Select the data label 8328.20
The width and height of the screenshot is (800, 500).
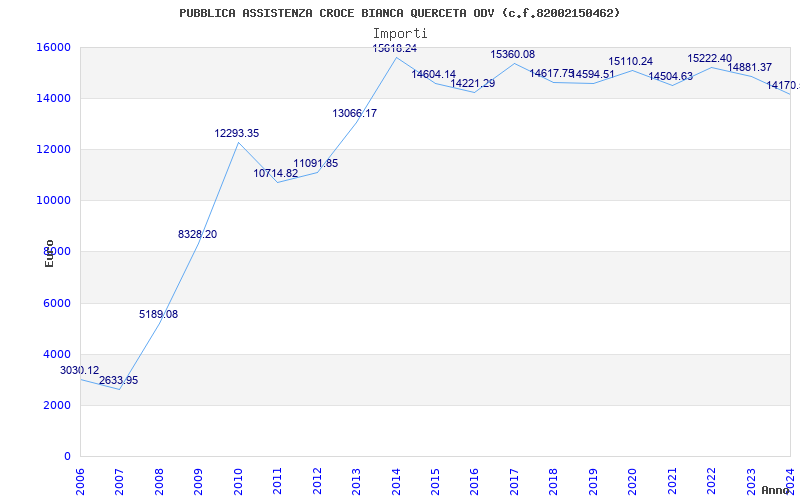click(x=197, y=235)
